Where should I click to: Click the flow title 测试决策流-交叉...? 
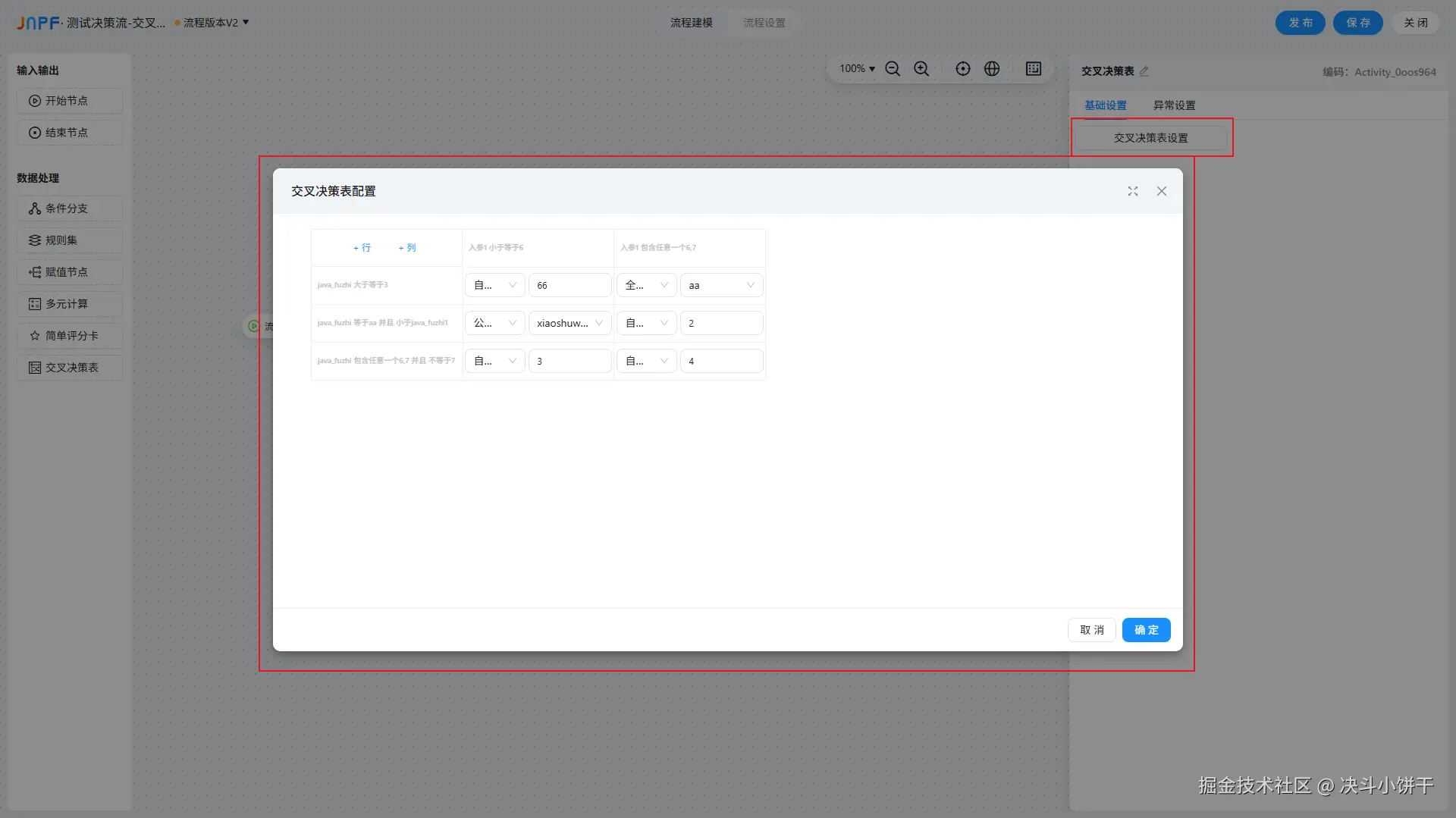(x=115, y=23)
